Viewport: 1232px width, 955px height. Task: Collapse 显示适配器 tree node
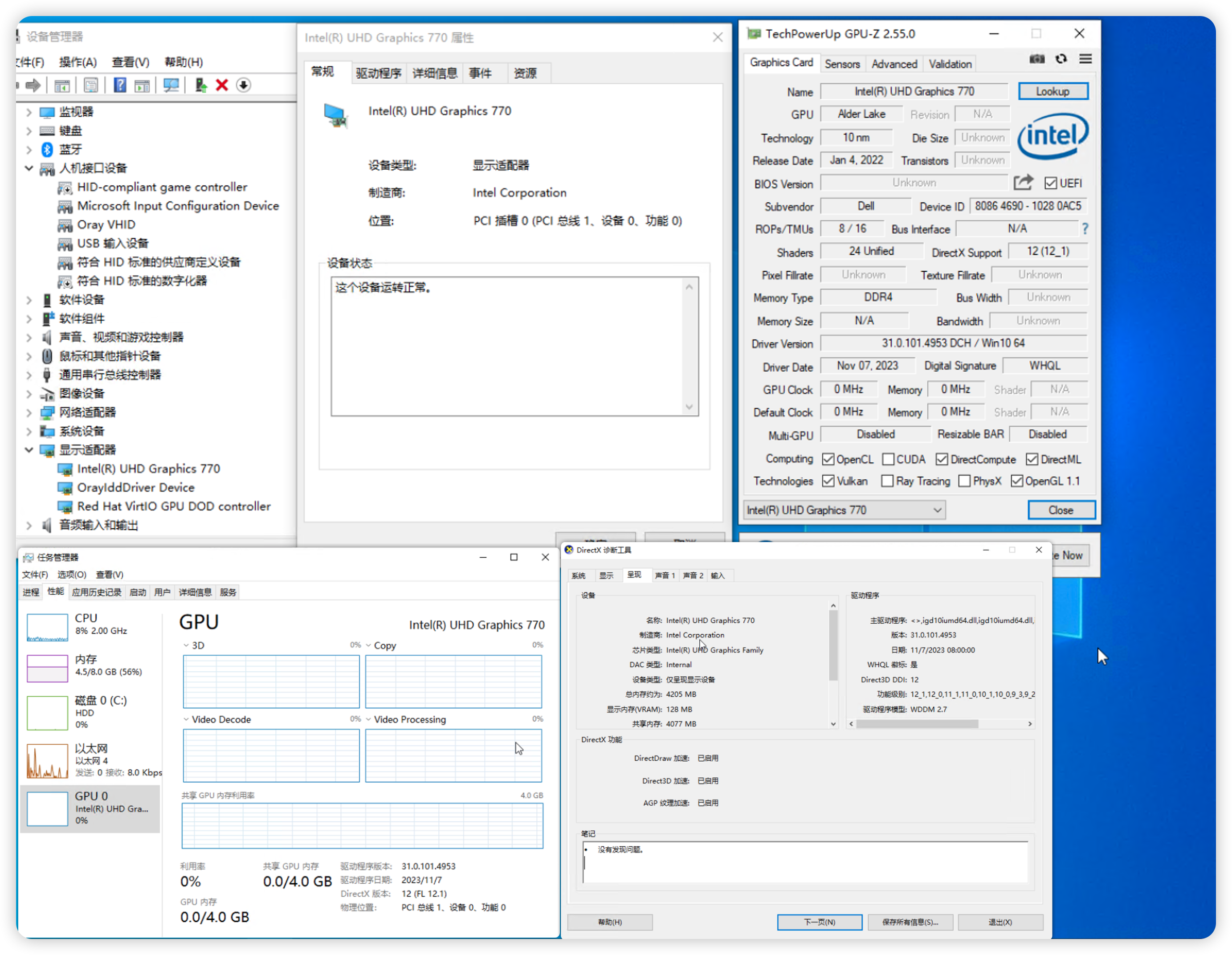29,449
